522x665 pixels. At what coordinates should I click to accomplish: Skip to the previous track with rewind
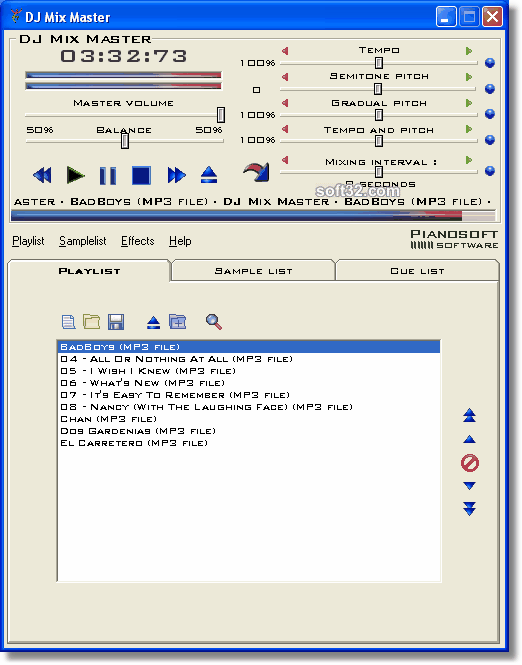pos(42,175)
